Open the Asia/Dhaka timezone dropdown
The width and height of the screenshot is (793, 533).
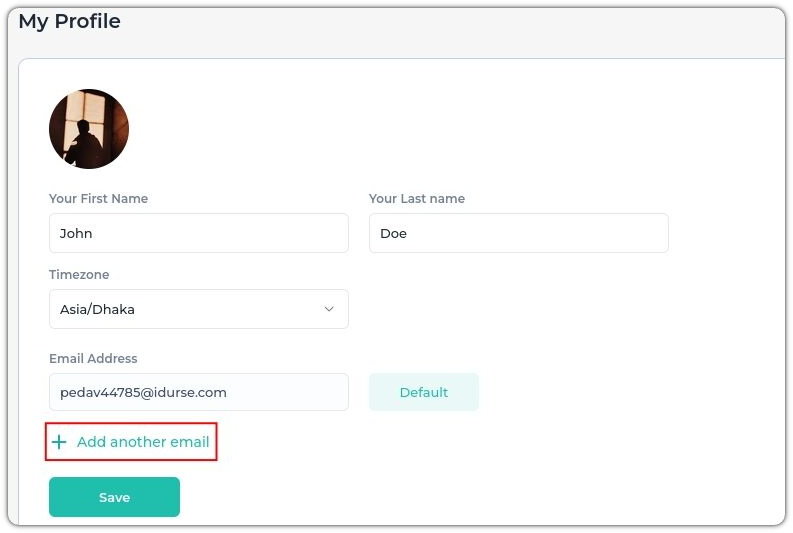(199, 309)
